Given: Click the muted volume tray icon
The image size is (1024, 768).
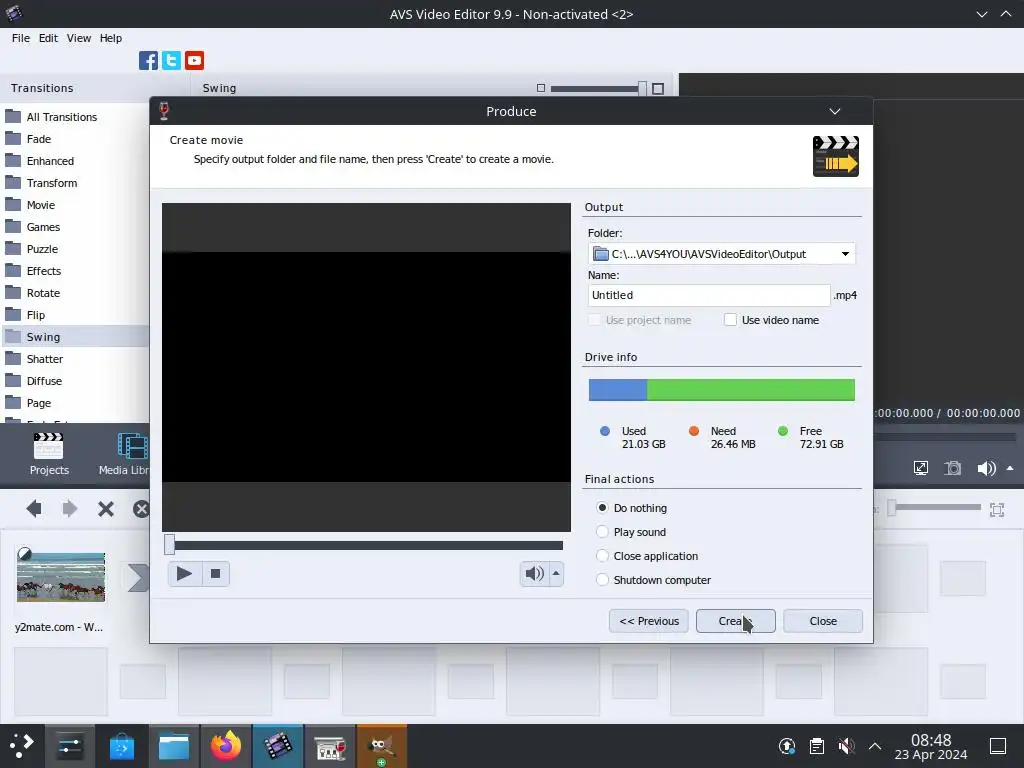Looking at the screenshot, I should pos(846,746).
